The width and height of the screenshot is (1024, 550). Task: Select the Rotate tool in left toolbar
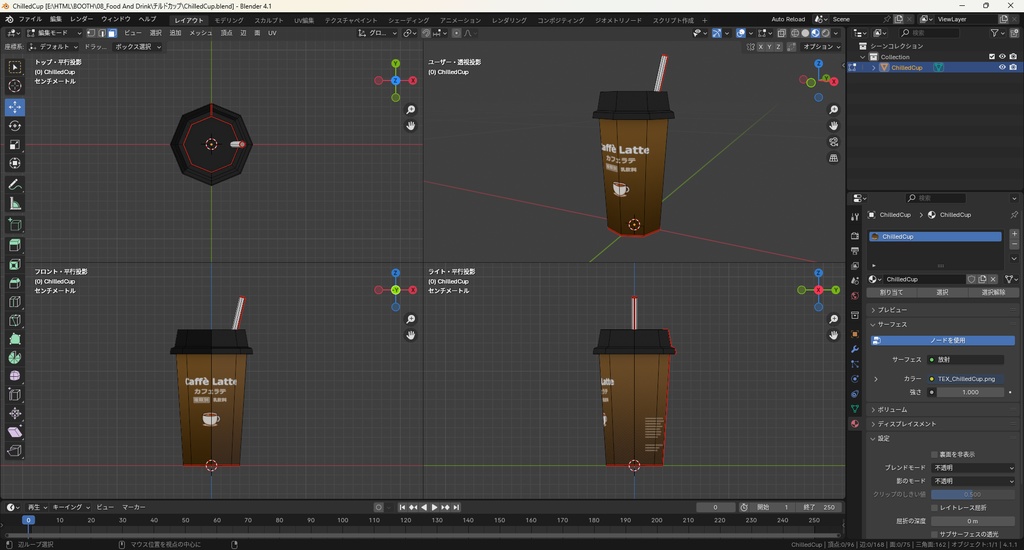click(x=15, y=126)
